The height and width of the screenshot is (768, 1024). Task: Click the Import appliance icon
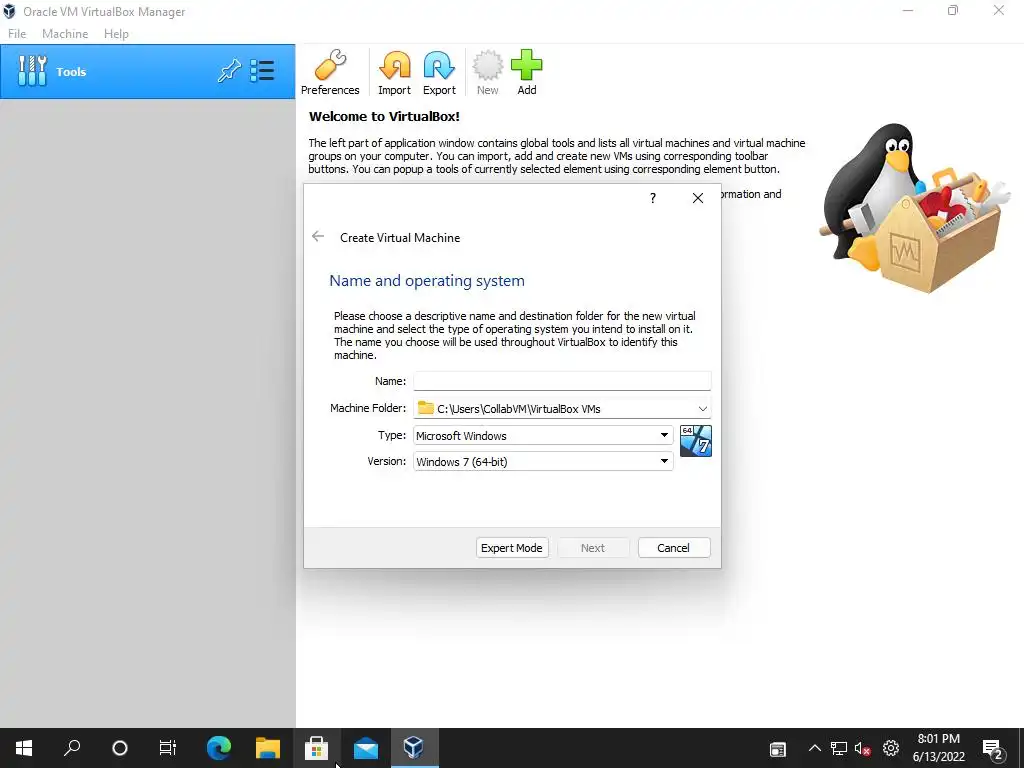394,72
